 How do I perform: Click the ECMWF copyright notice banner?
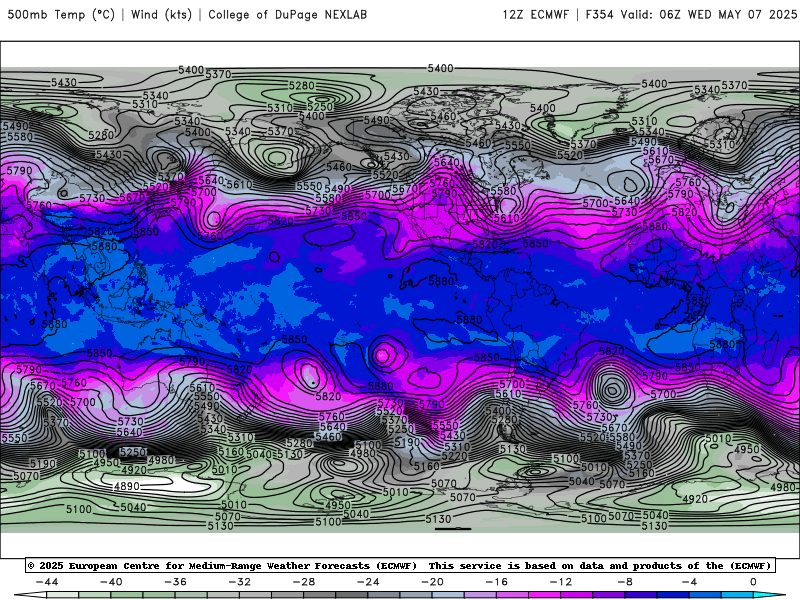pos(400,565)
